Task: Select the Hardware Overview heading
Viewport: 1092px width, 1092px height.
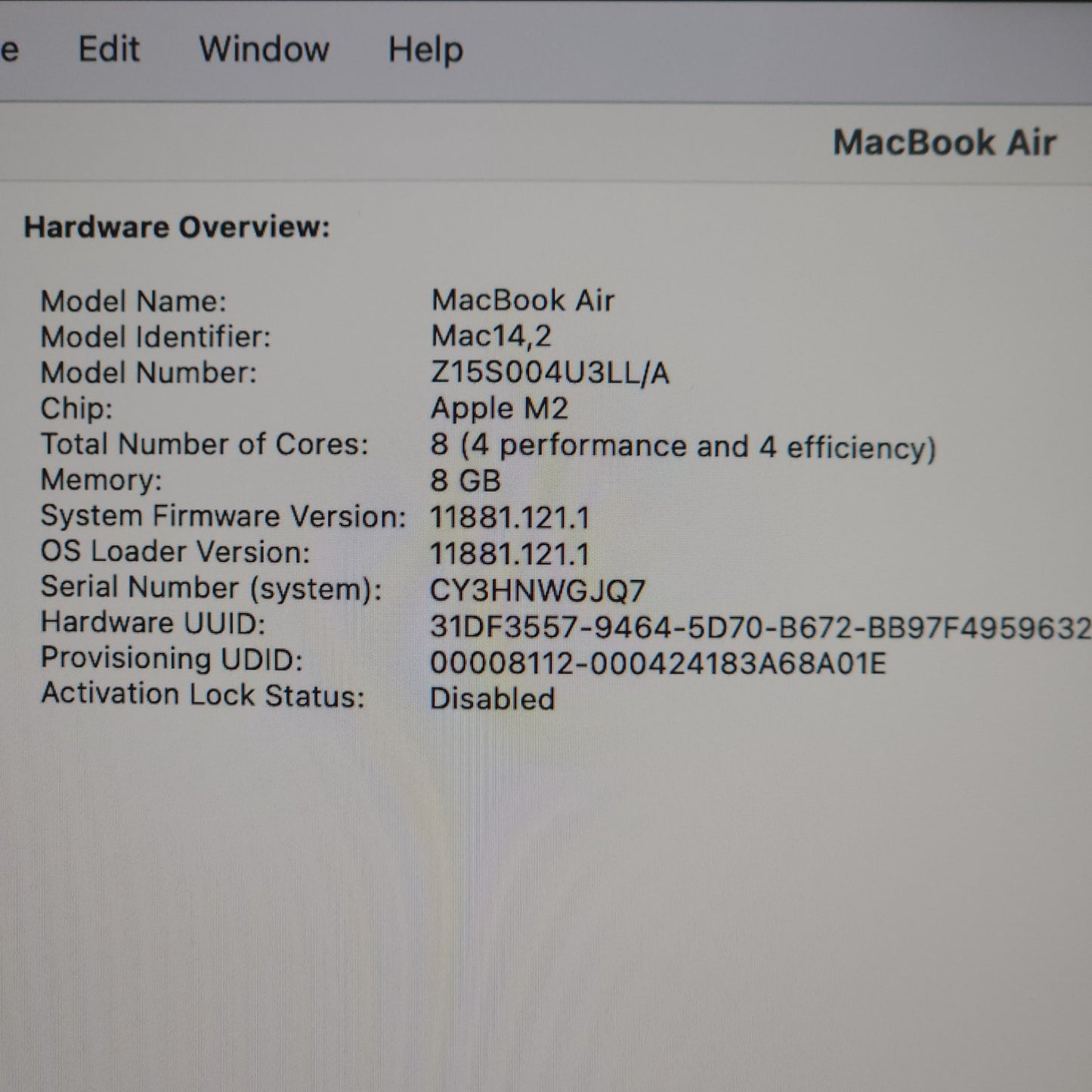Action: (177, 227)
